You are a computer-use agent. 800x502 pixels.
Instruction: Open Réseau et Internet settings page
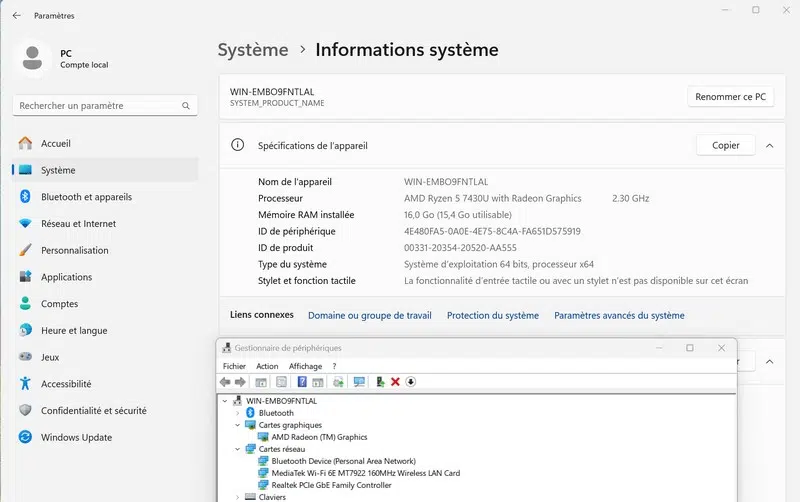coord(78,224)
